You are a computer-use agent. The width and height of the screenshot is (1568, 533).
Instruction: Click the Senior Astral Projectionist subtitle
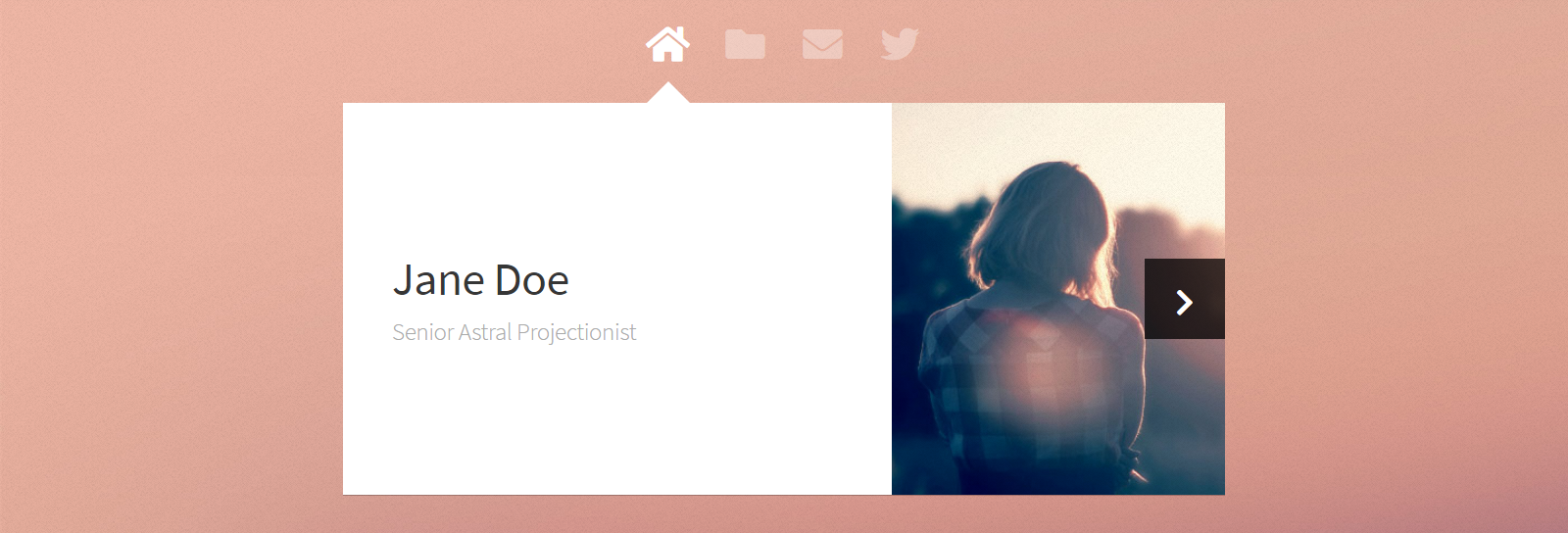click(x=514, y=332)
